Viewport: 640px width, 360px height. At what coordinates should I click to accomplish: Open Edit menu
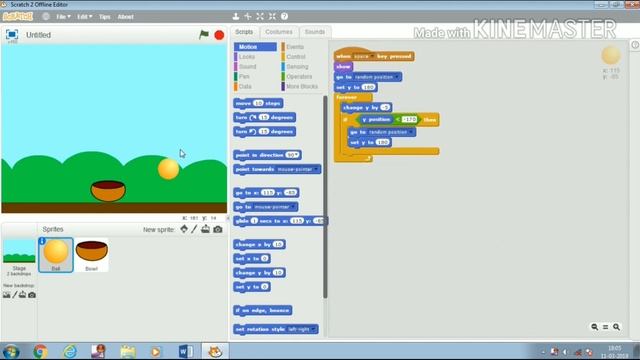(84, 17)
